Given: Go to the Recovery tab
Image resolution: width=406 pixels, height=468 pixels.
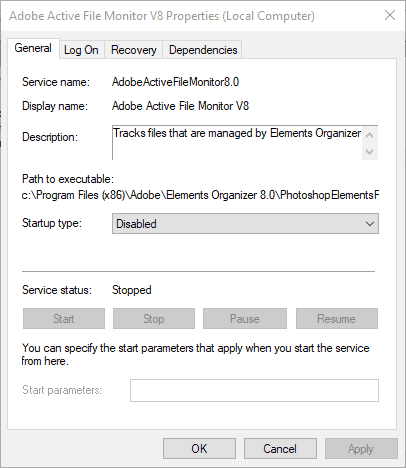Looking at the screenshot, I should [134, 50].
